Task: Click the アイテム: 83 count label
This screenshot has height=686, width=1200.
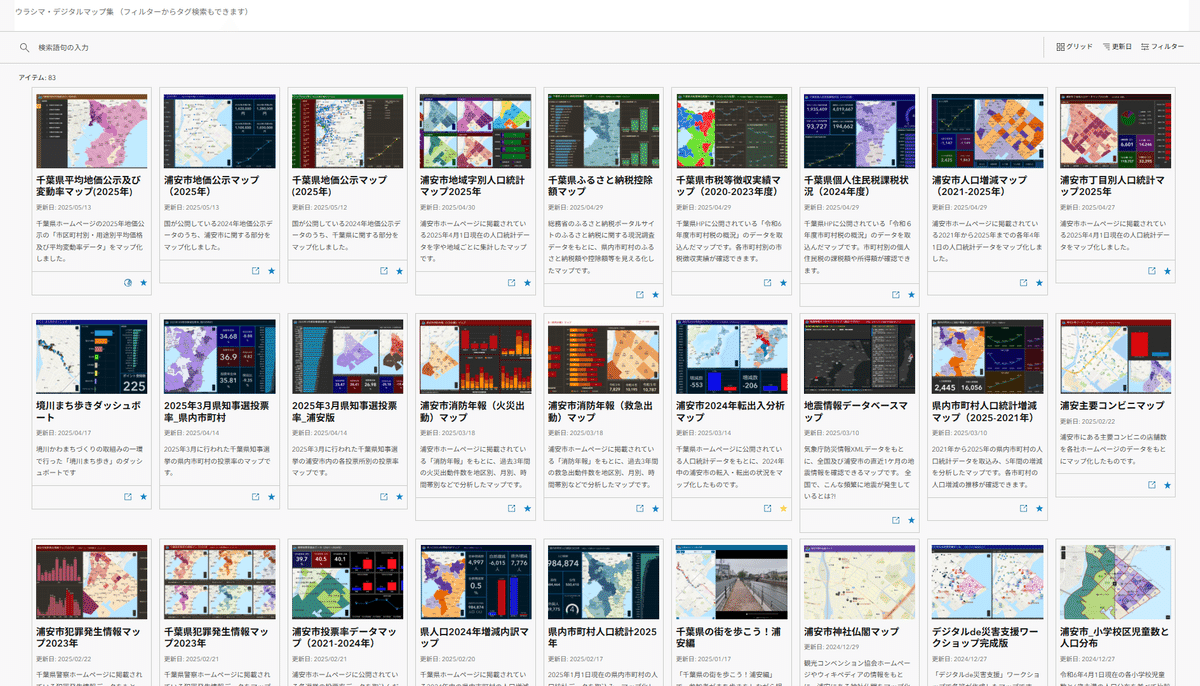Action: tap(37, 77)
